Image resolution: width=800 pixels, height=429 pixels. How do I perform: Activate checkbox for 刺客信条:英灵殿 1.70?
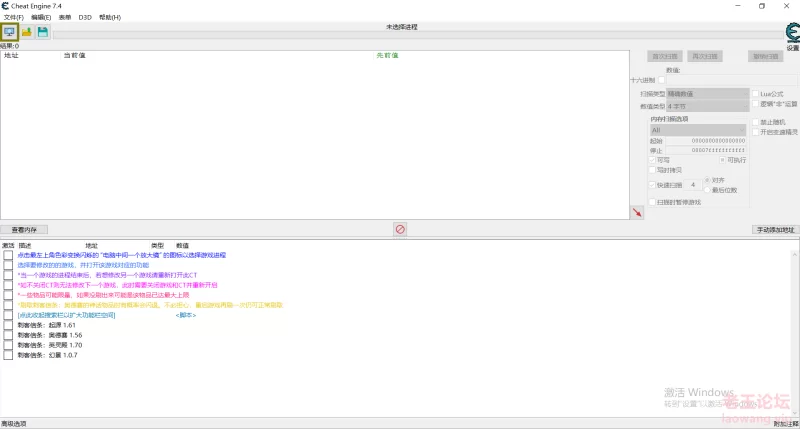point(8,345)
